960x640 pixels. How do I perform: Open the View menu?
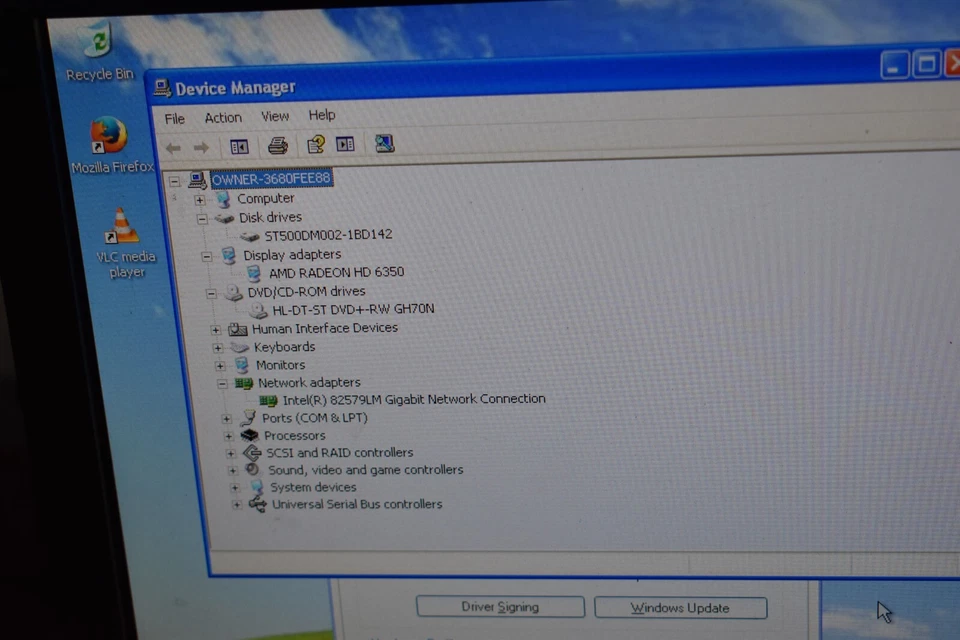coord(274,116)
